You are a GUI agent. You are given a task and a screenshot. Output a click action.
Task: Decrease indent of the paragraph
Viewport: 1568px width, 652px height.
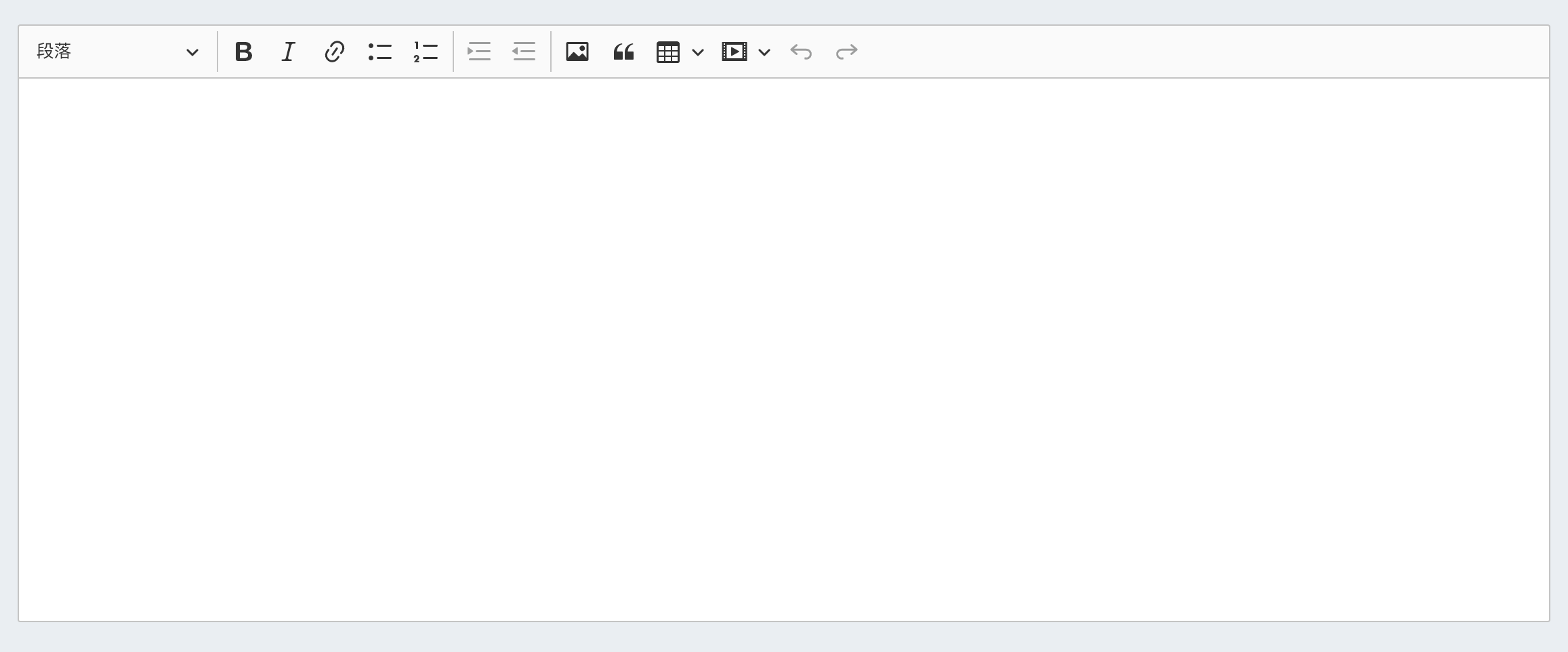(x=524, y=52)
